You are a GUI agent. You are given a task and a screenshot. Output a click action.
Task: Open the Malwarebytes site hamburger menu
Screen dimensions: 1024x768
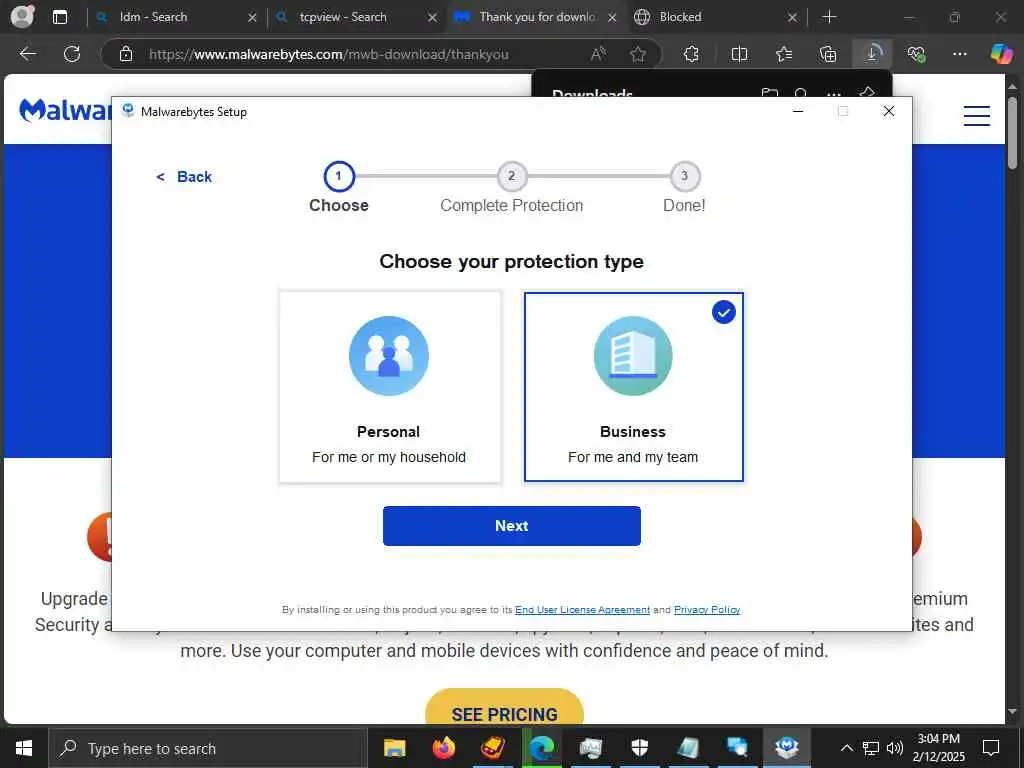[x=976, y=116]
